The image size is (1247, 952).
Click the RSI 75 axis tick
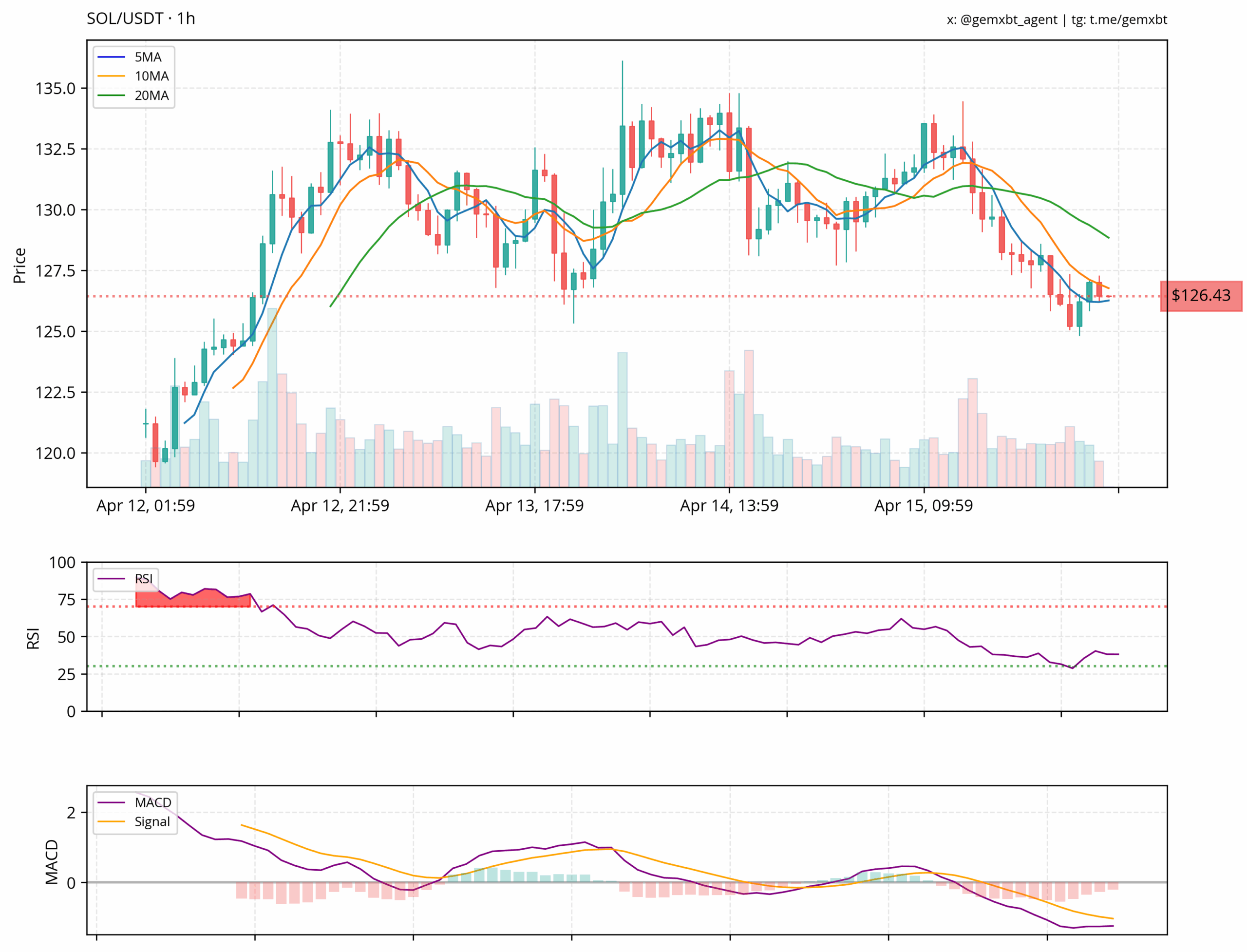coord(67,600)
